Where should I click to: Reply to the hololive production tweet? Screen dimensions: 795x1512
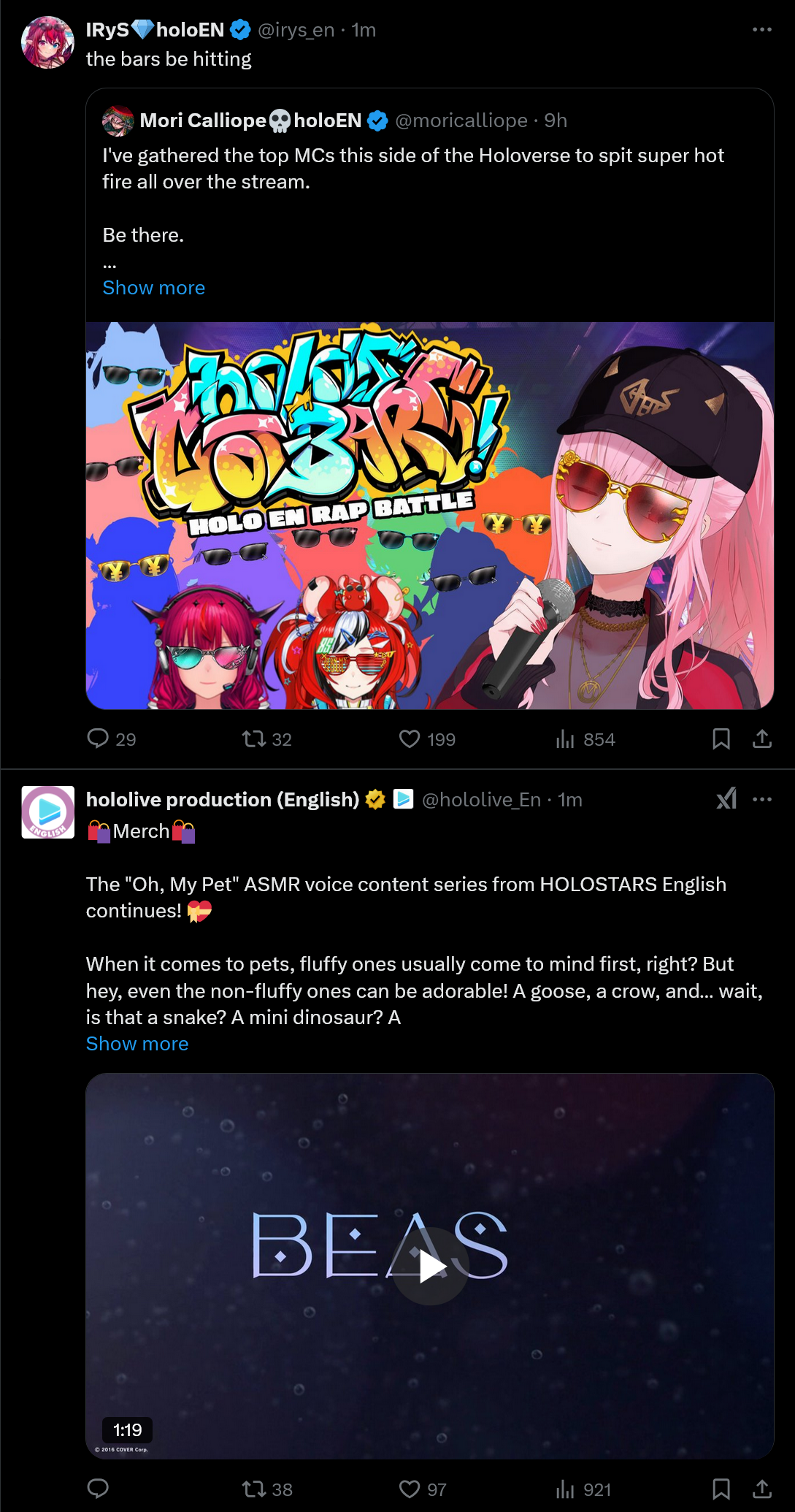(x=98, y=1489)
